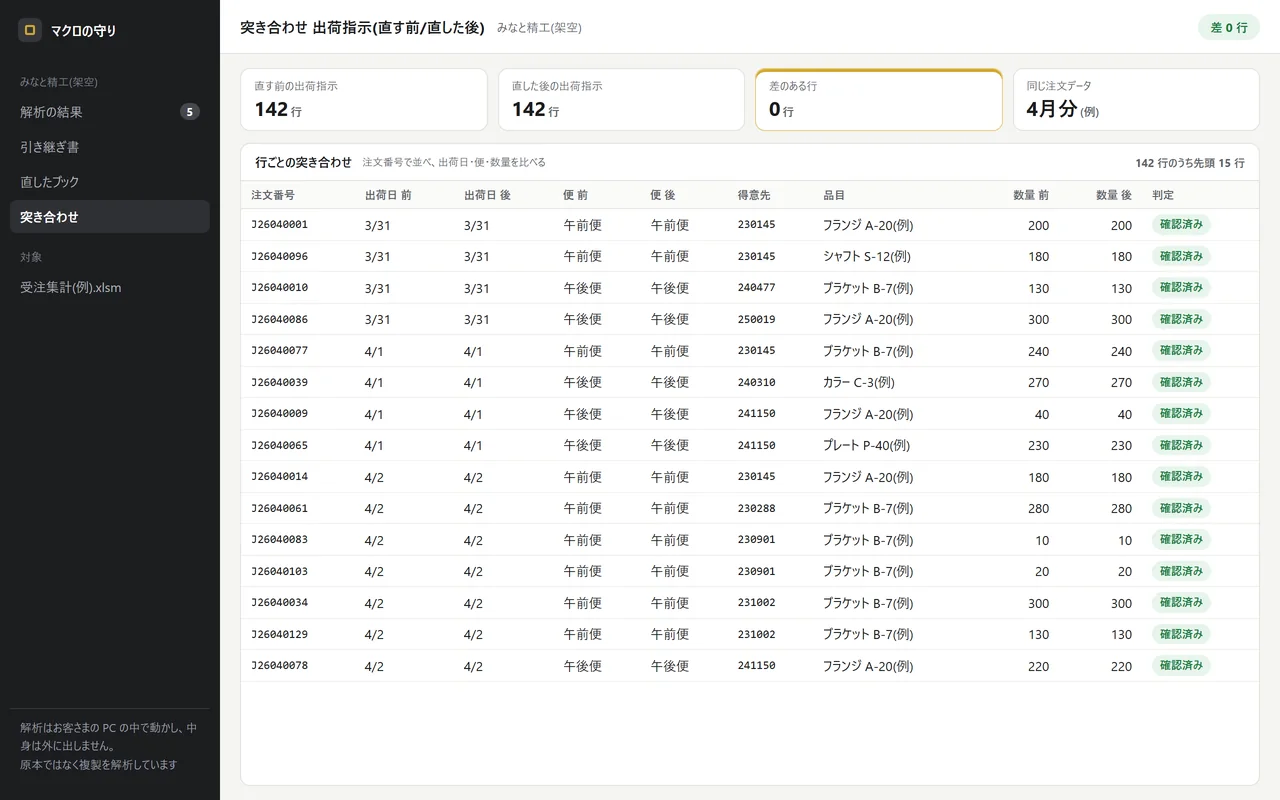Click カラー C-3(例) item cell
The height and width of the screenshot is (800, 1280).
pyautogui.click(x=859, y=383)
